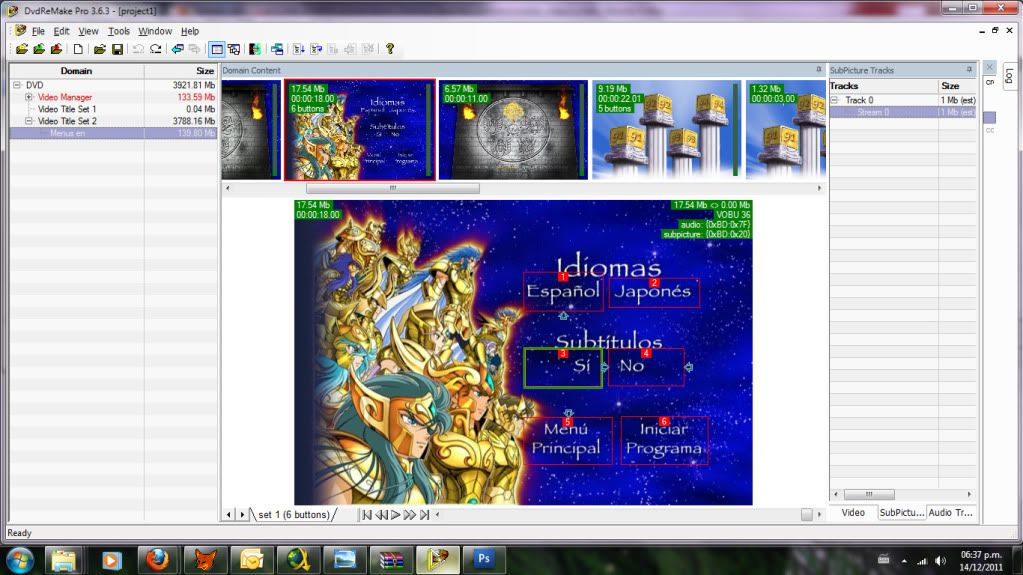Image resolution: width=1023 pixels, height=575 pixels.
Task: Click the color preview toolbar icon
Action: 255,49
